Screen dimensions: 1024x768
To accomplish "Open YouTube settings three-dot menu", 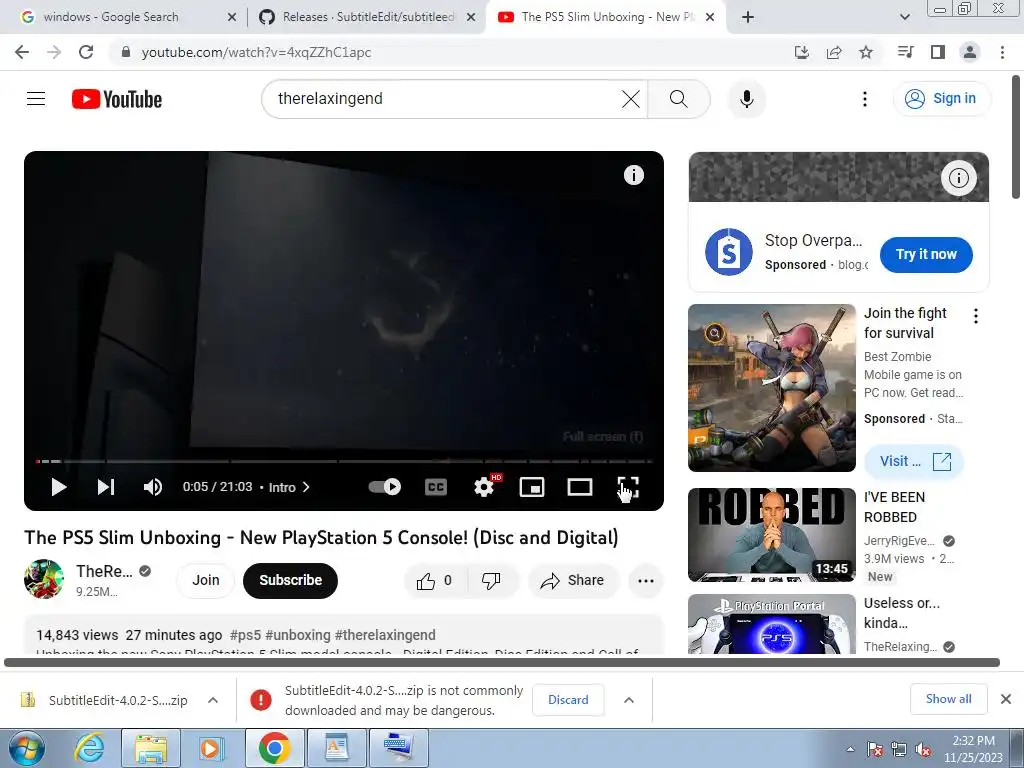I will [x=865, y=99].
